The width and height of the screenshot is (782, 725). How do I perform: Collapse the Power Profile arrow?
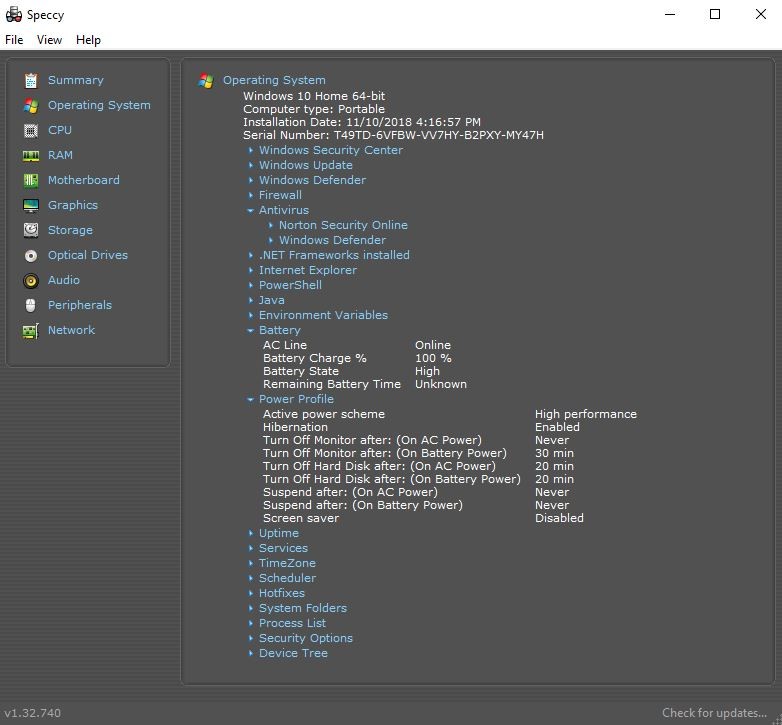coord(250,399)
